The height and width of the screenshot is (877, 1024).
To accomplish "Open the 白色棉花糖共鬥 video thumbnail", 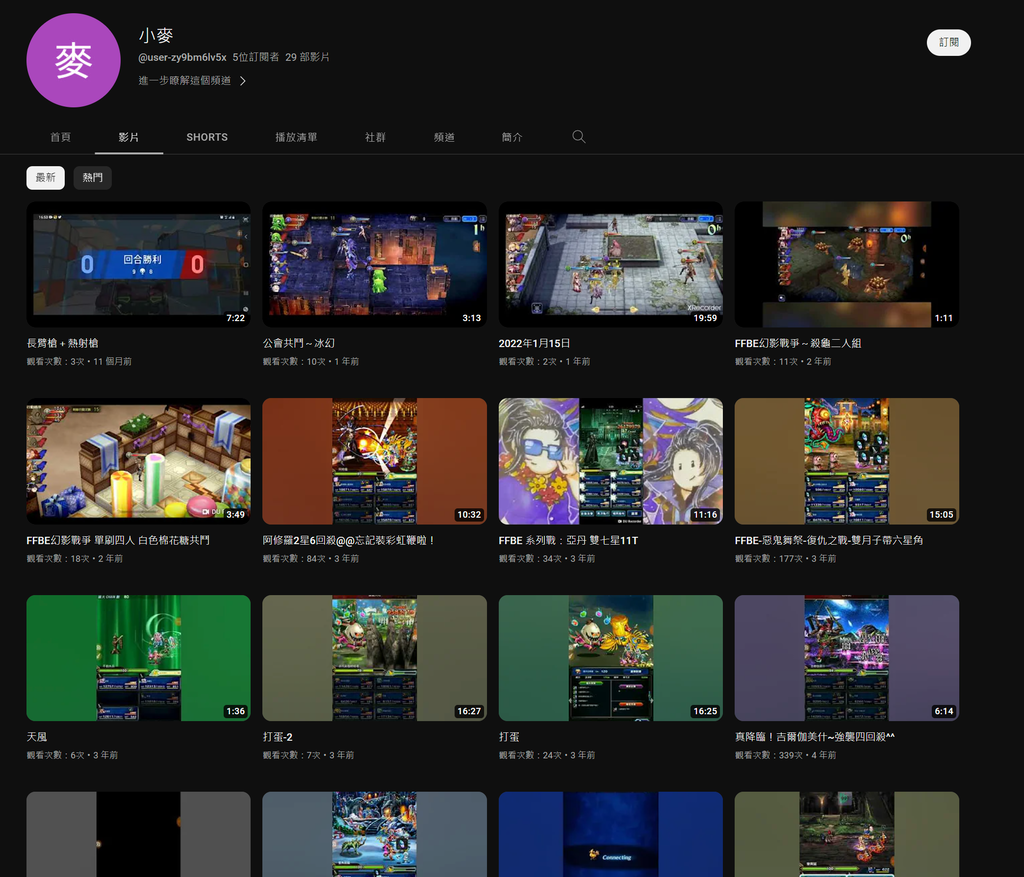I will pos(138,461).
